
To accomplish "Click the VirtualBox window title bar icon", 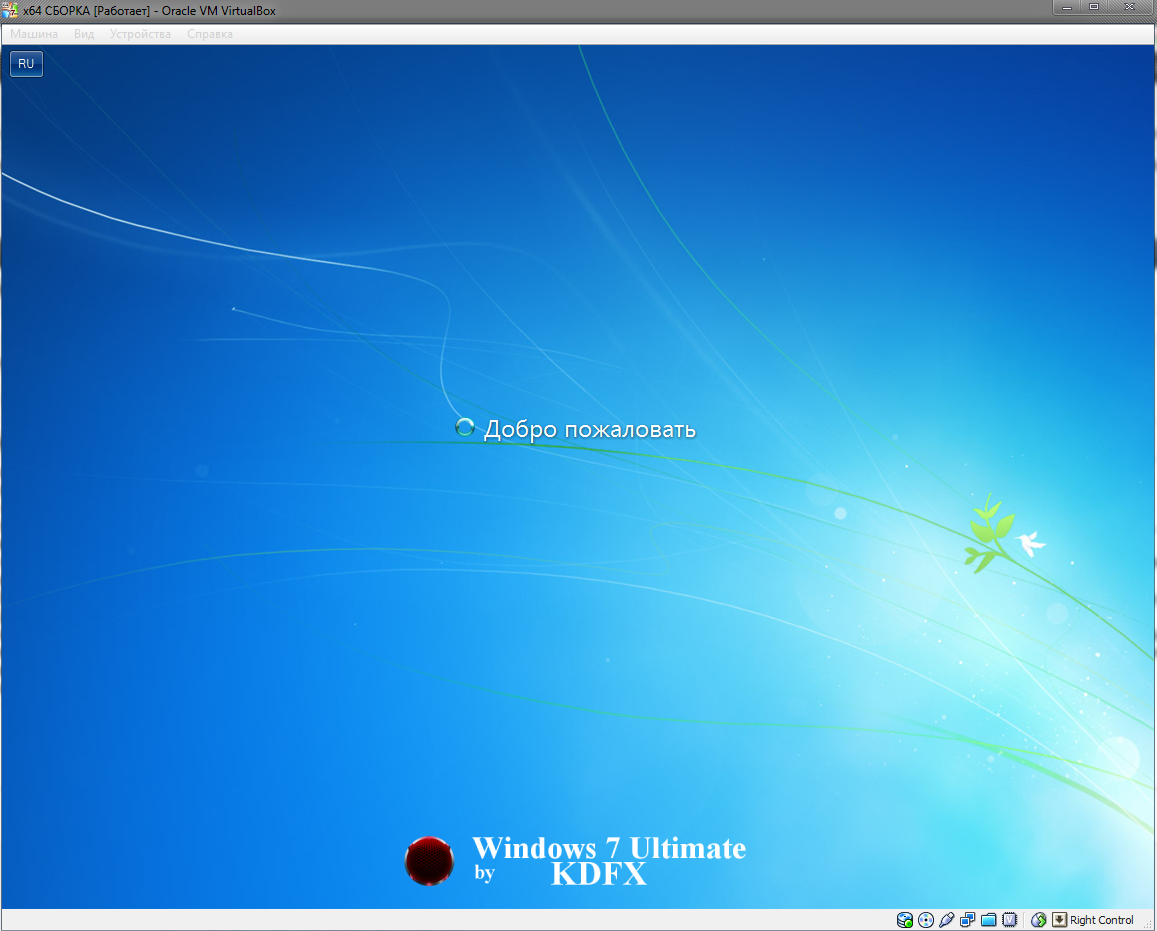I will click(x=10, y=10).
